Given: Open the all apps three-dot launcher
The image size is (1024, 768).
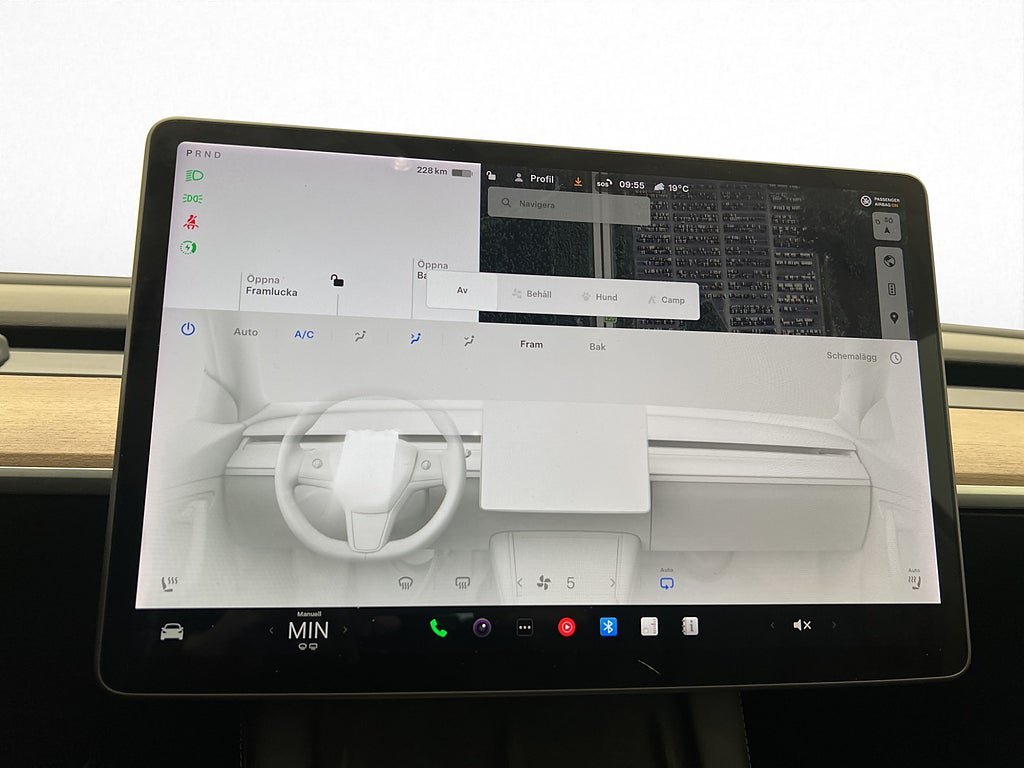Looking at the screenshot, I should [524, 627].
